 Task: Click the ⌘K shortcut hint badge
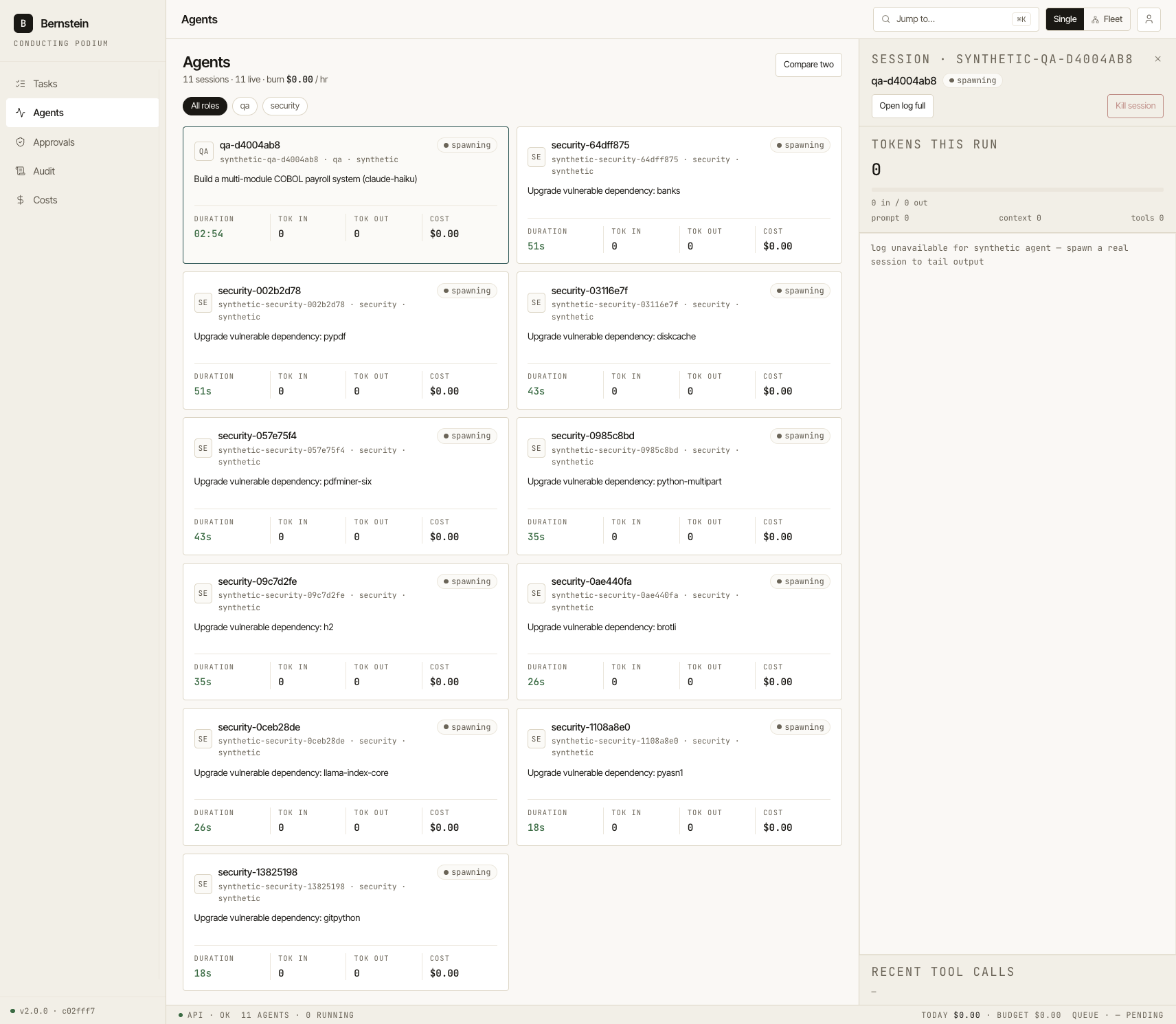point(1021,19)
